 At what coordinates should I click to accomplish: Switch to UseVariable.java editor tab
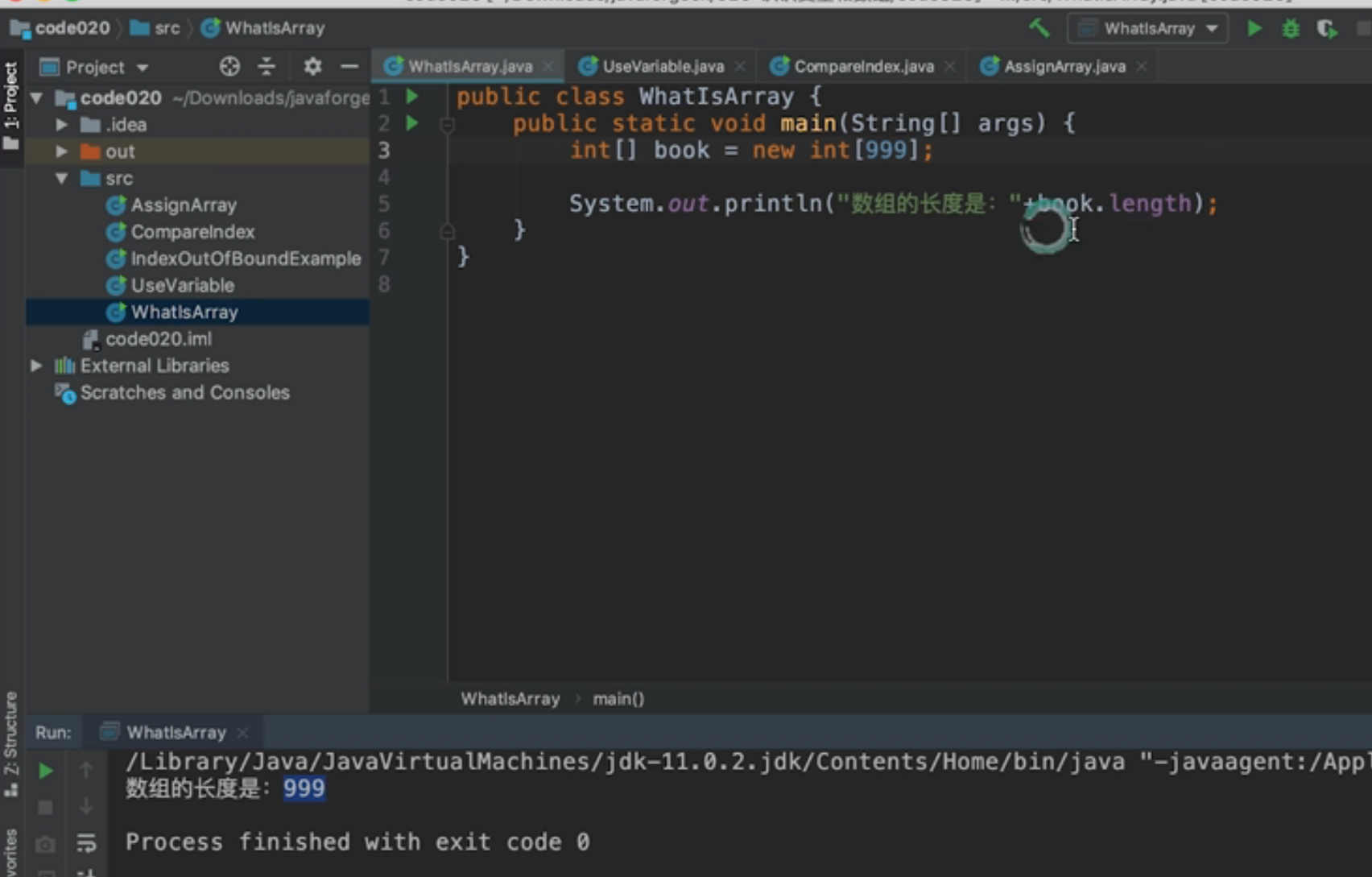pyautogui.click(x=663, y=66)
